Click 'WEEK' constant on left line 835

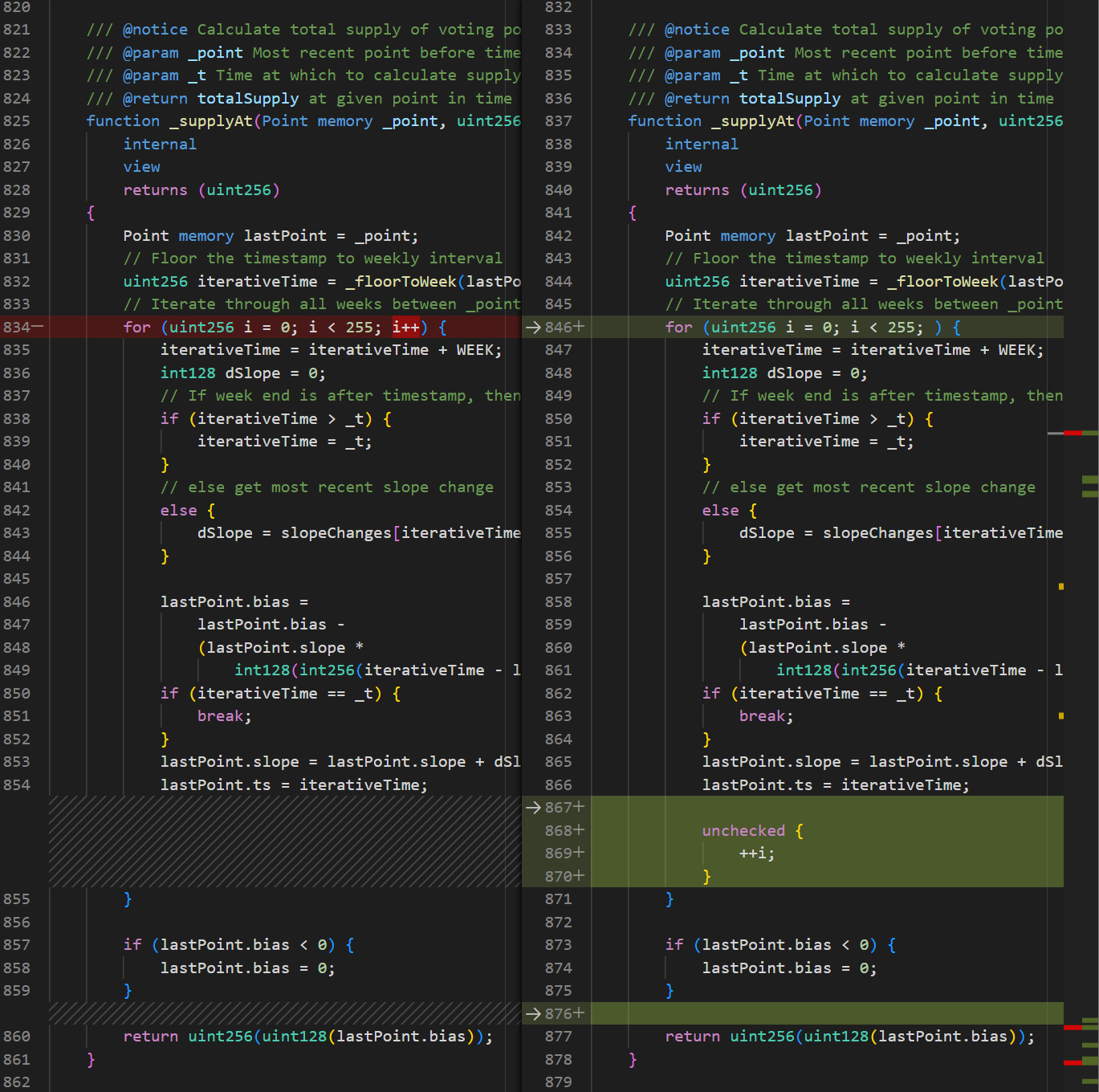(474, 349)
